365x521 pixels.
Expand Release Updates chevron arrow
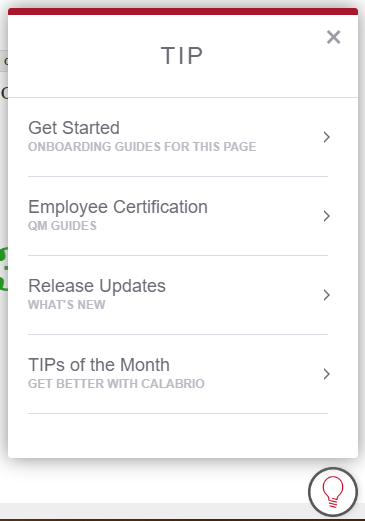pyautogui.click(x=326, y=295)
